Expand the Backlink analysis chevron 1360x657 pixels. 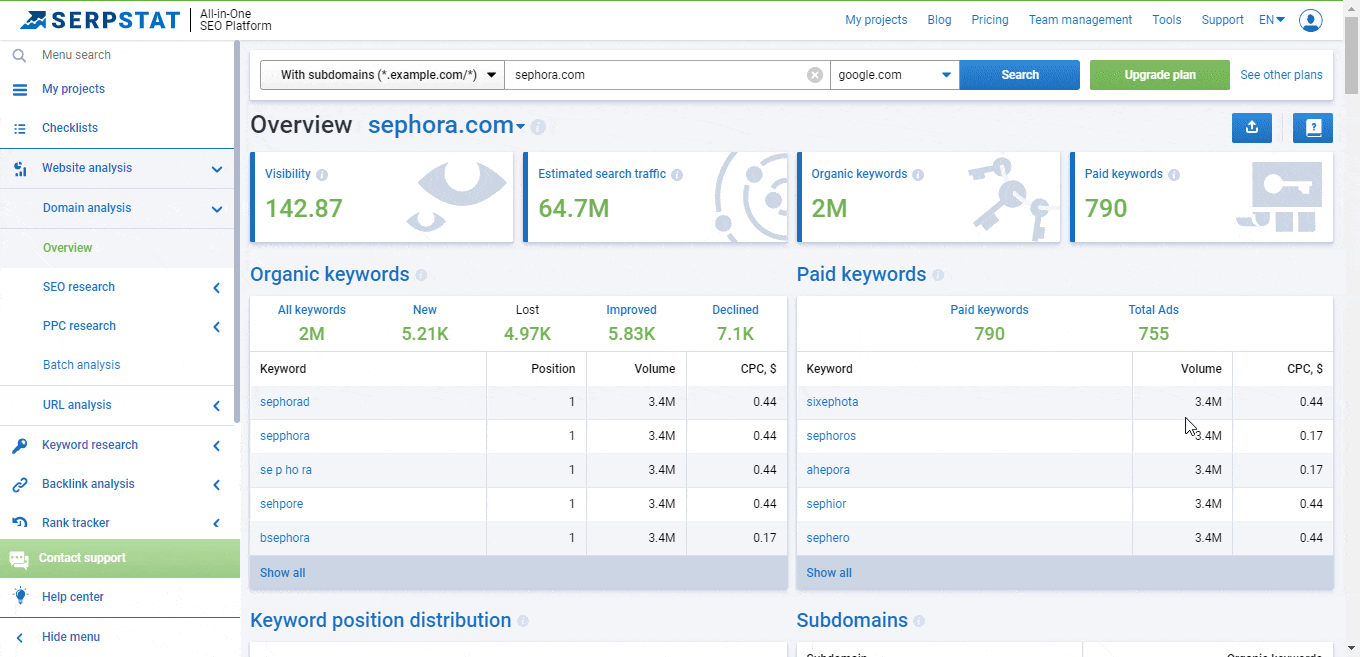[217, 485]
